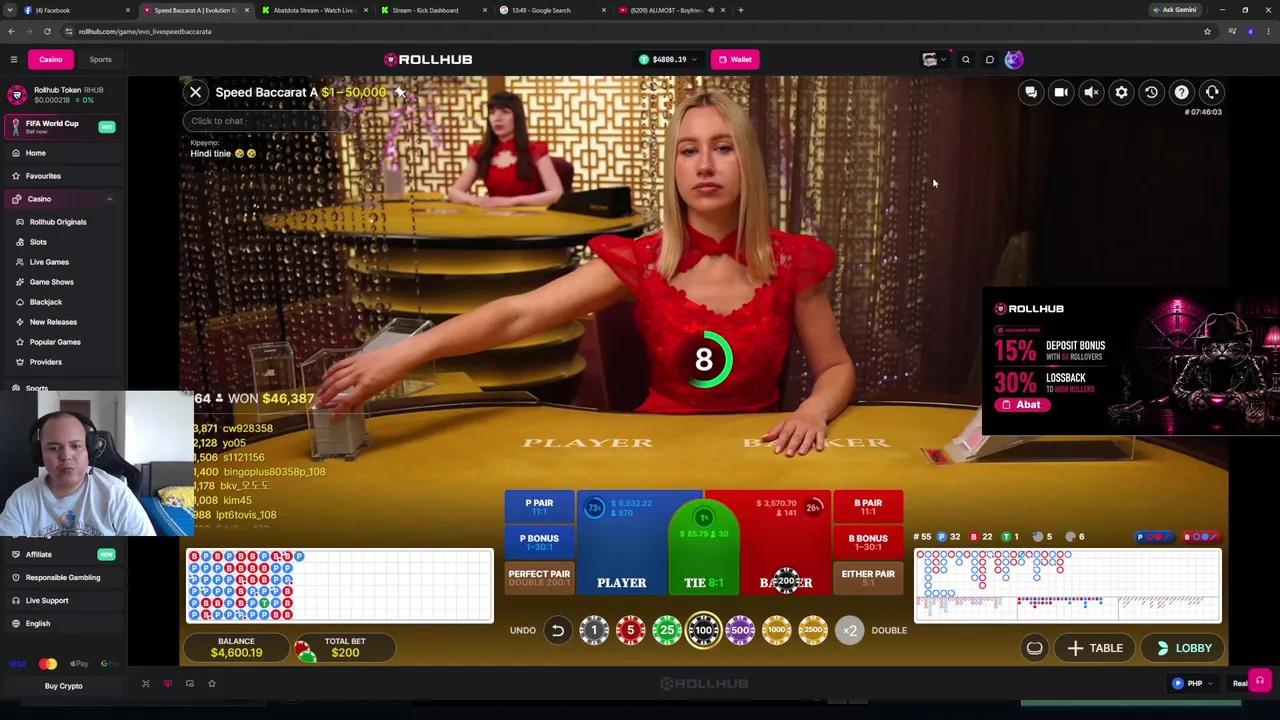
Task: Open the site search magnifier
Action: [966, 60]
